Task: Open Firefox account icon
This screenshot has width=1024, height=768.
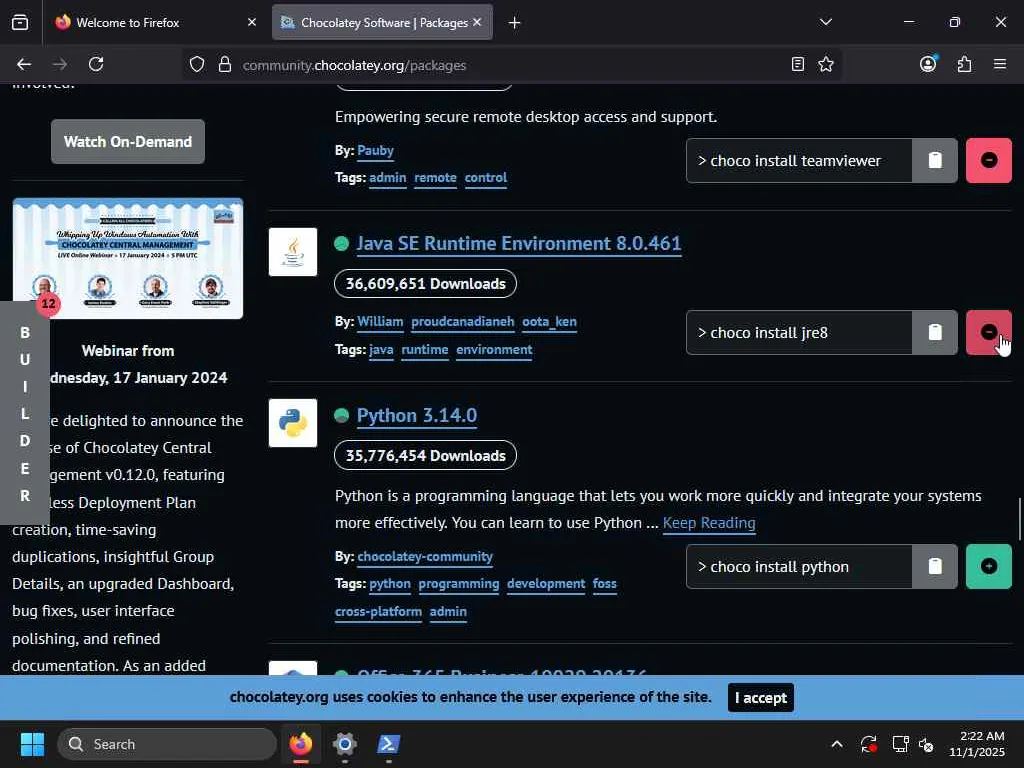Action: 928,63
